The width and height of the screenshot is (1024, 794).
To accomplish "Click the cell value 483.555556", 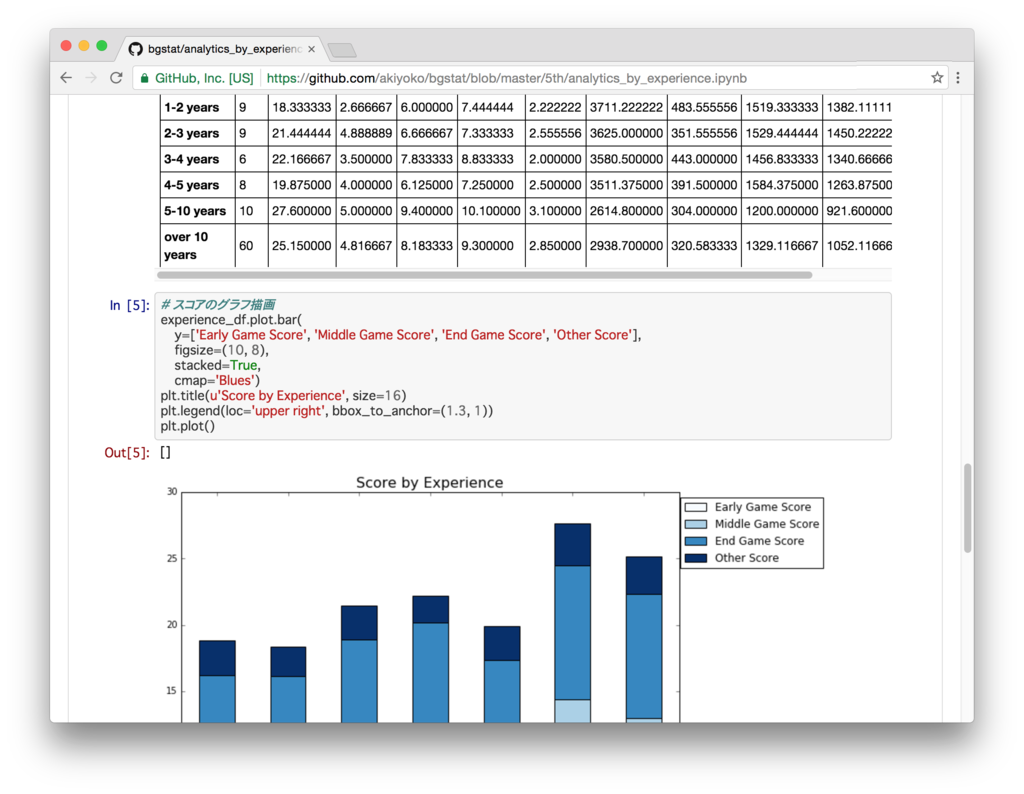I will coord(704,107).
